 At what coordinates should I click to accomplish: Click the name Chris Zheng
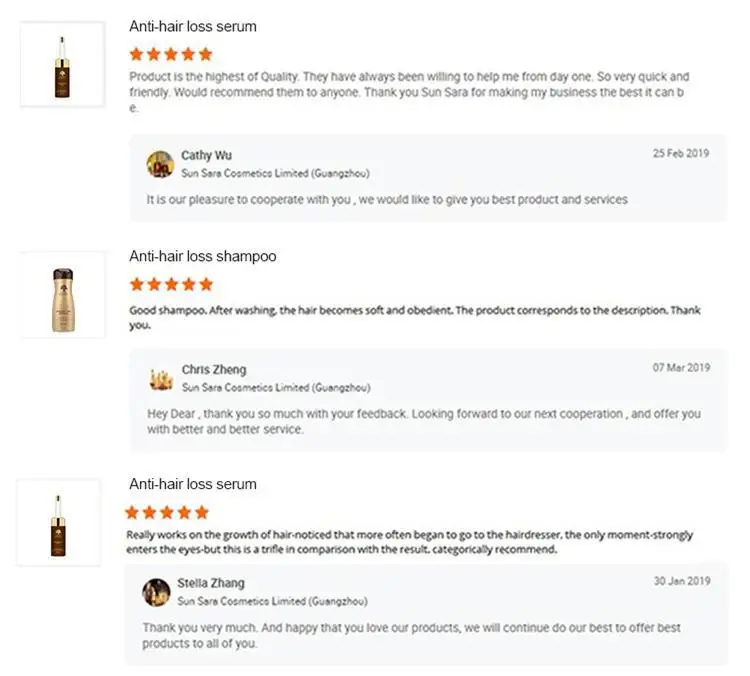coord(214,370)
